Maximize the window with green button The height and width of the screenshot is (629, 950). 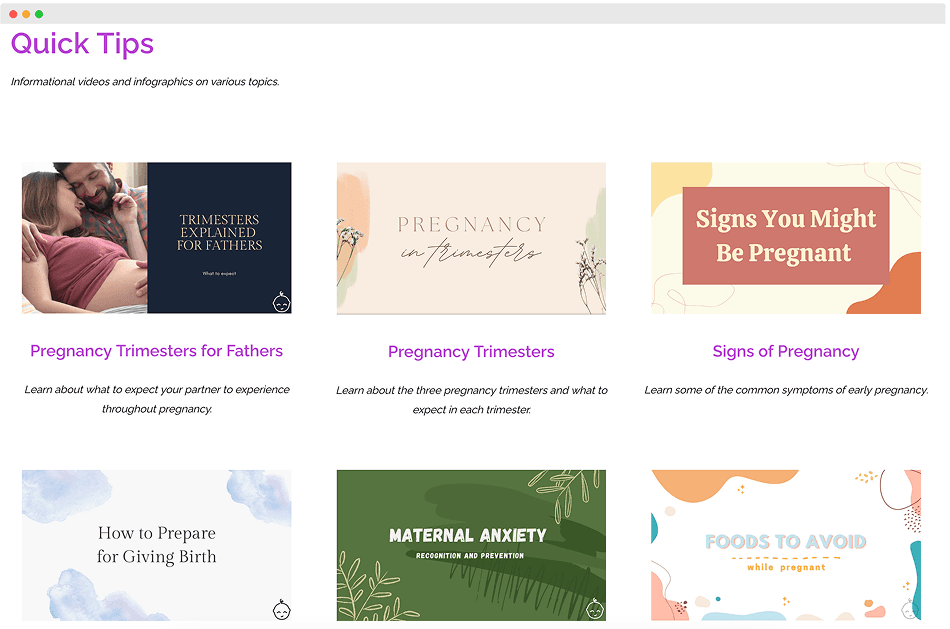click(39, 14)
